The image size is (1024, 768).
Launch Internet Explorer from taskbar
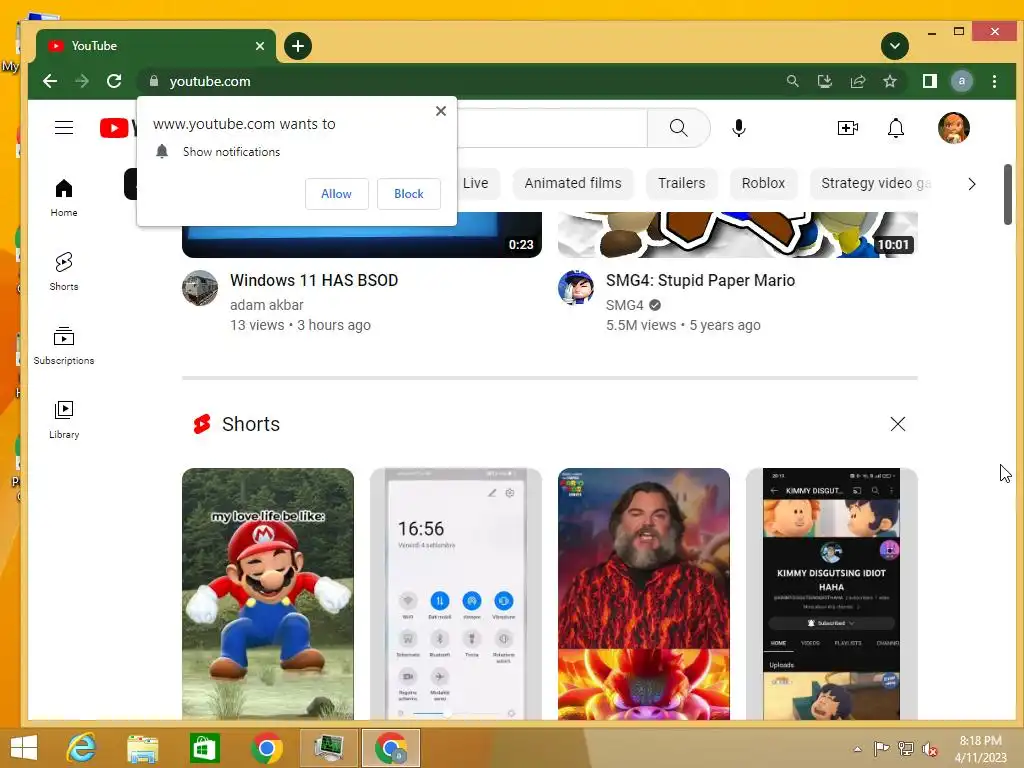(x=82, y=748)
